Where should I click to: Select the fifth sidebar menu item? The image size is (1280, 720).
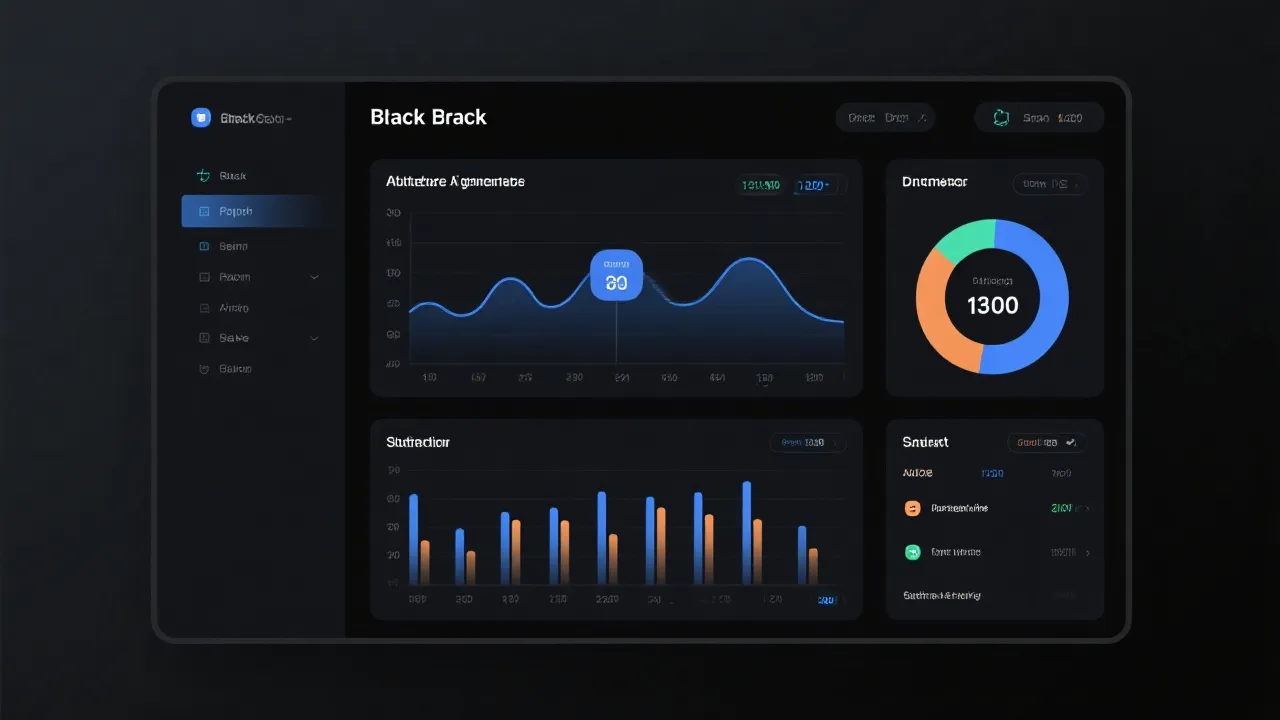[234, 308]
